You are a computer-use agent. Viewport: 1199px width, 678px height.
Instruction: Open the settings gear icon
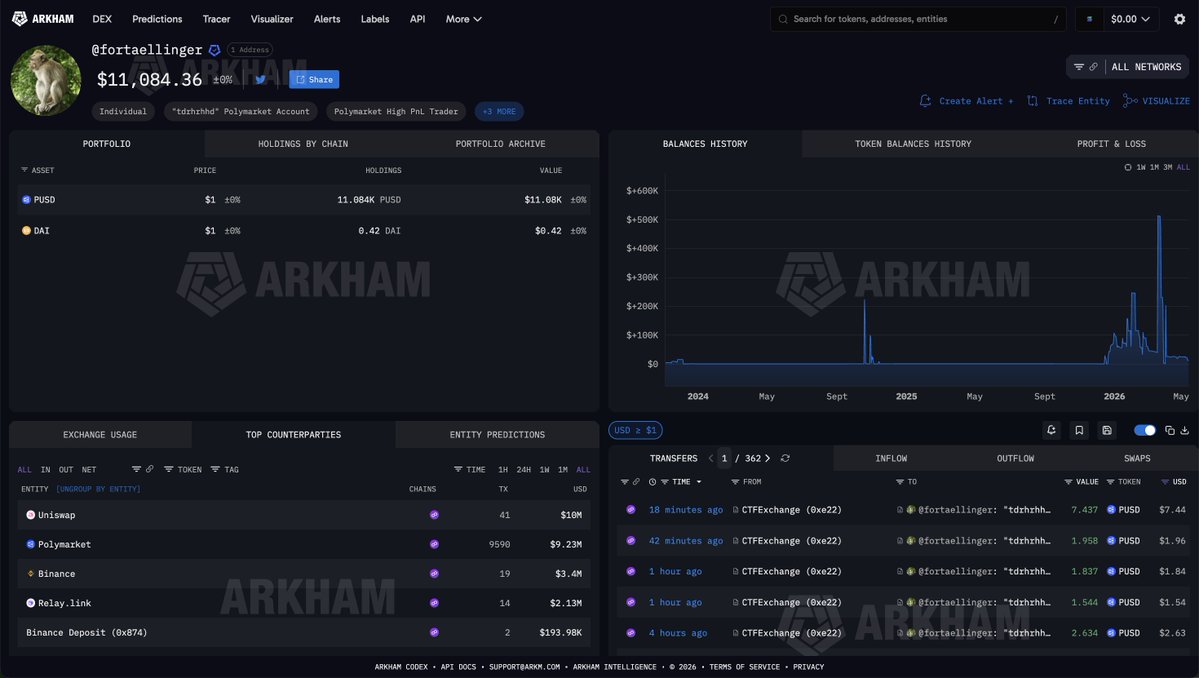pos(1179,19)
